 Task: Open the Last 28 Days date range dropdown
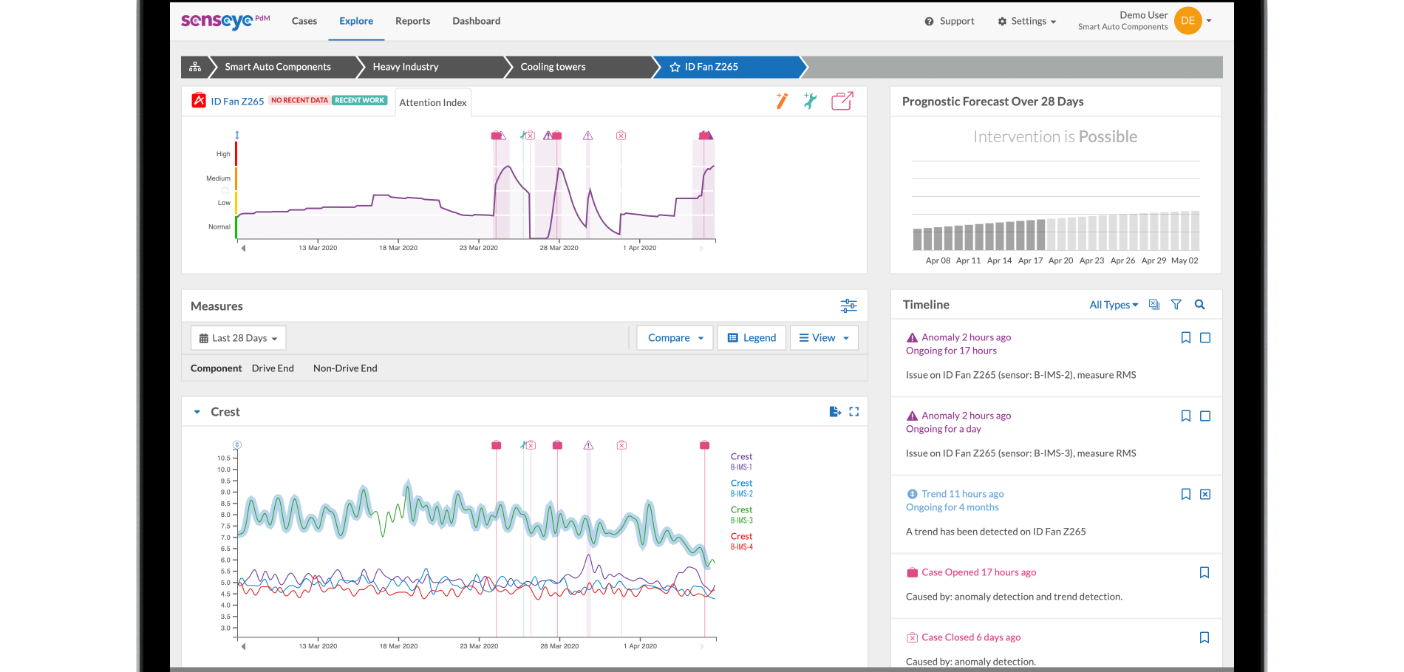pyautogui.click(x=238, y=337)
